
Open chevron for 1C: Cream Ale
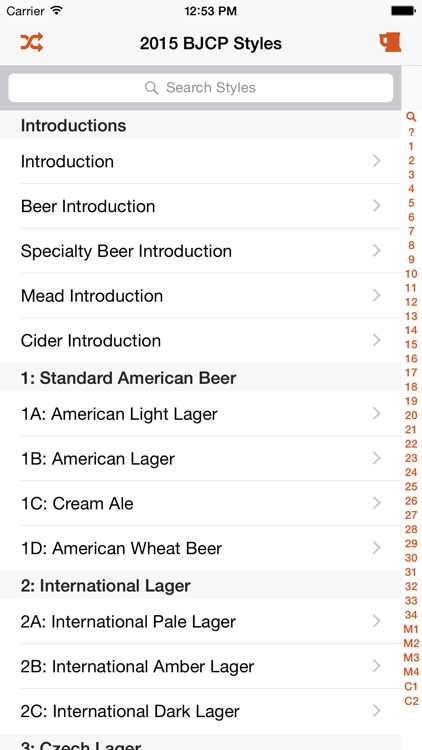[x=377, y=503]
